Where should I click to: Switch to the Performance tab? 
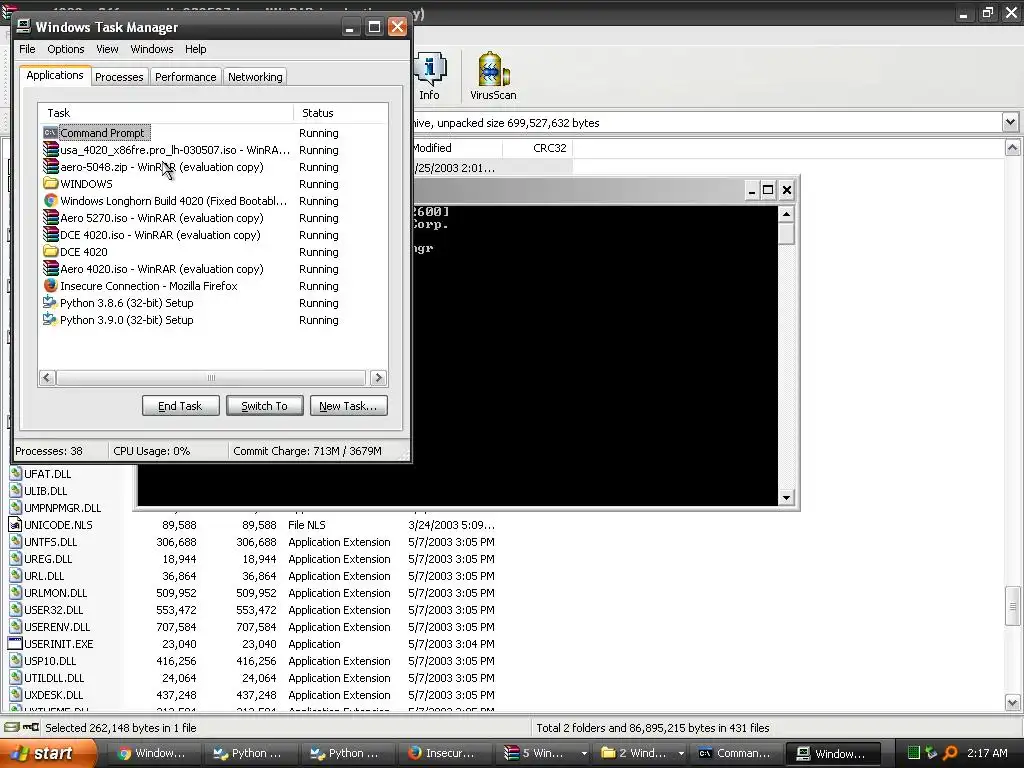point(185,76)
